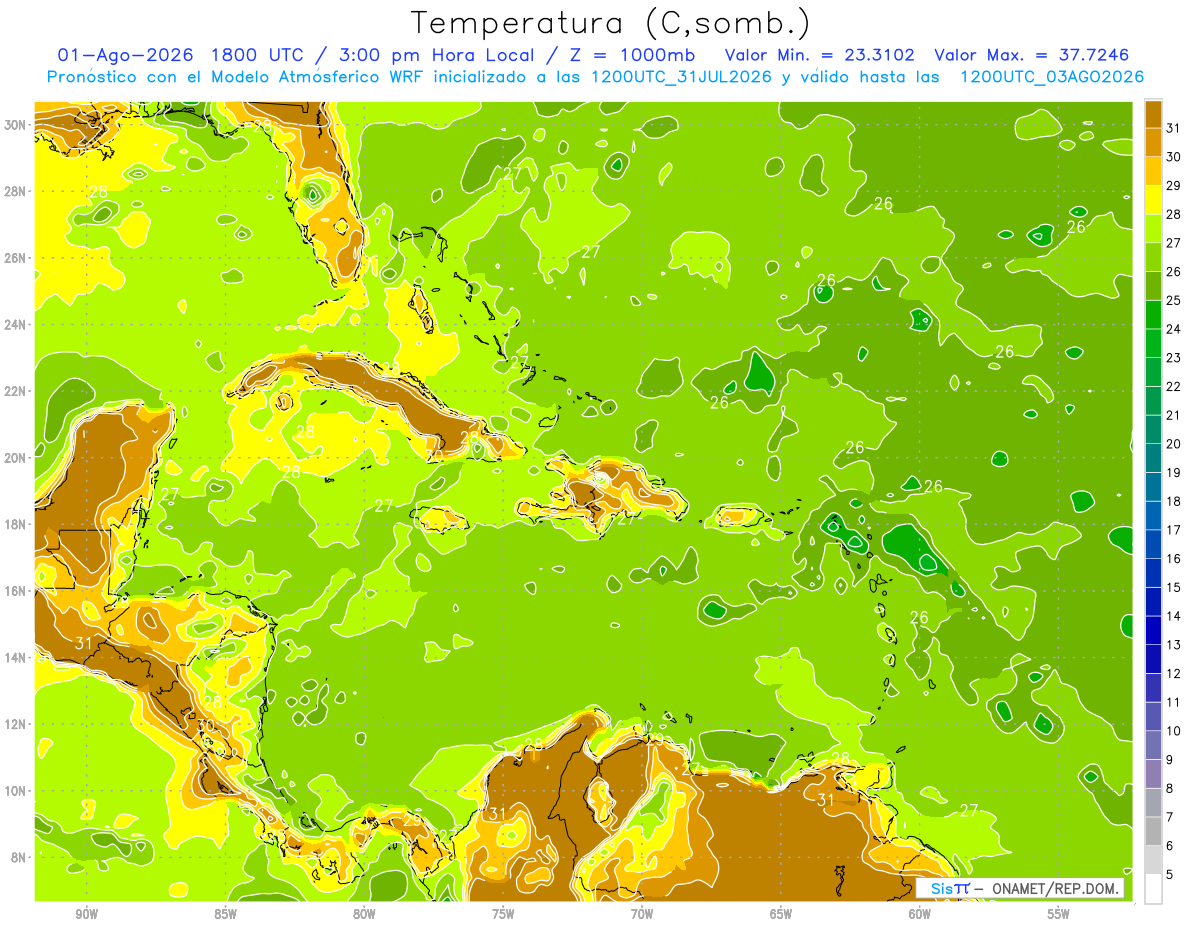Select the white swatch below the 5 label

pyautogui.click(x=1153, y=889)
